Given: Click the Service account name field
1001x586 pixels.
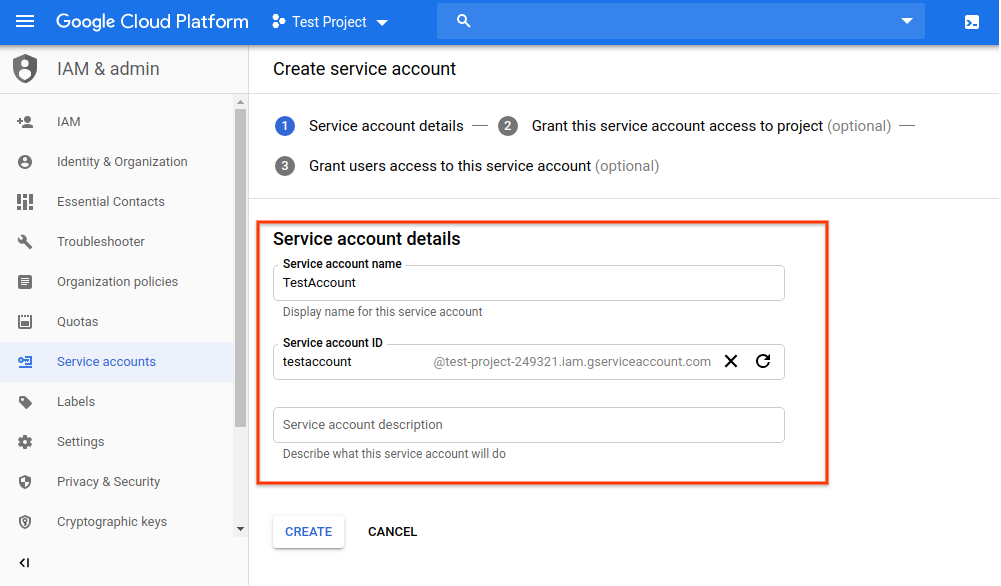Looking at the screenshot, I should (x=528, y=283).
